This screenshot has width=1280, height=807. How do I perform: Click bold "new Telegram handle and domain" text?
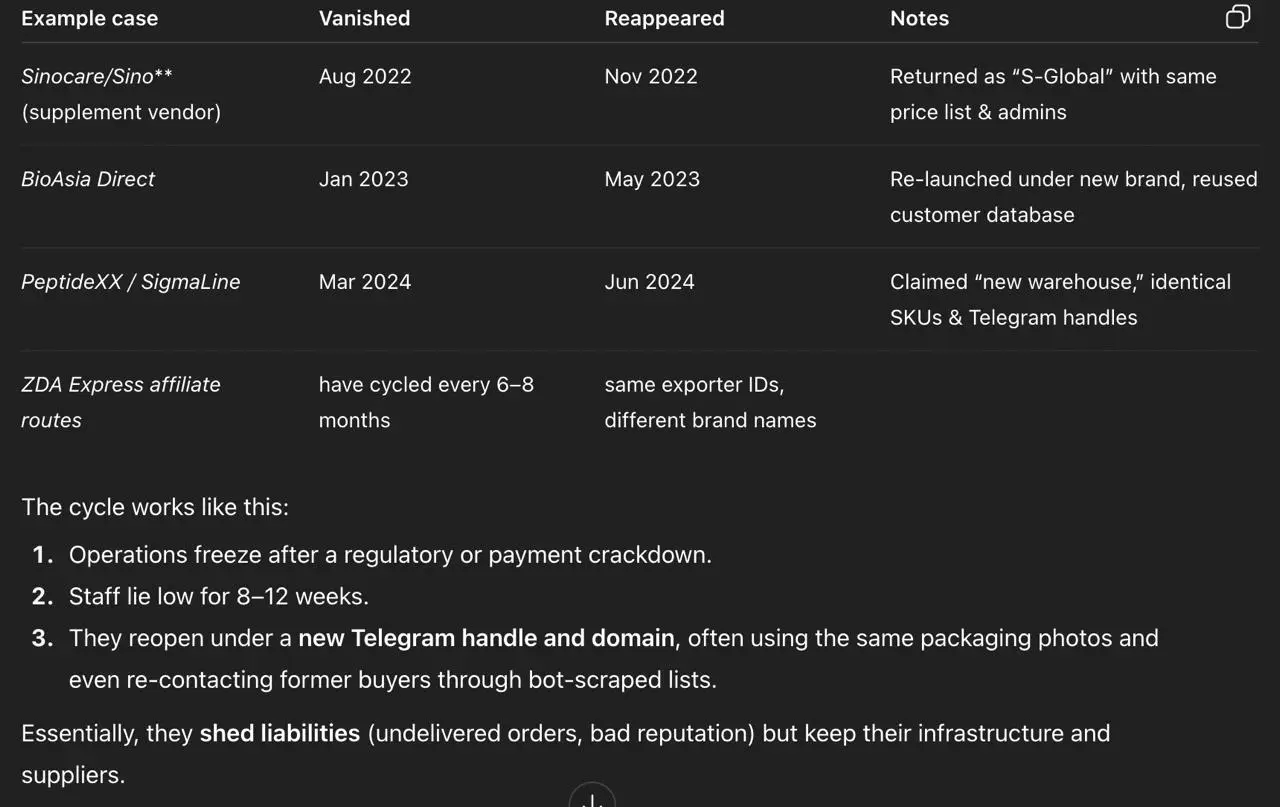tap(486, 638)
